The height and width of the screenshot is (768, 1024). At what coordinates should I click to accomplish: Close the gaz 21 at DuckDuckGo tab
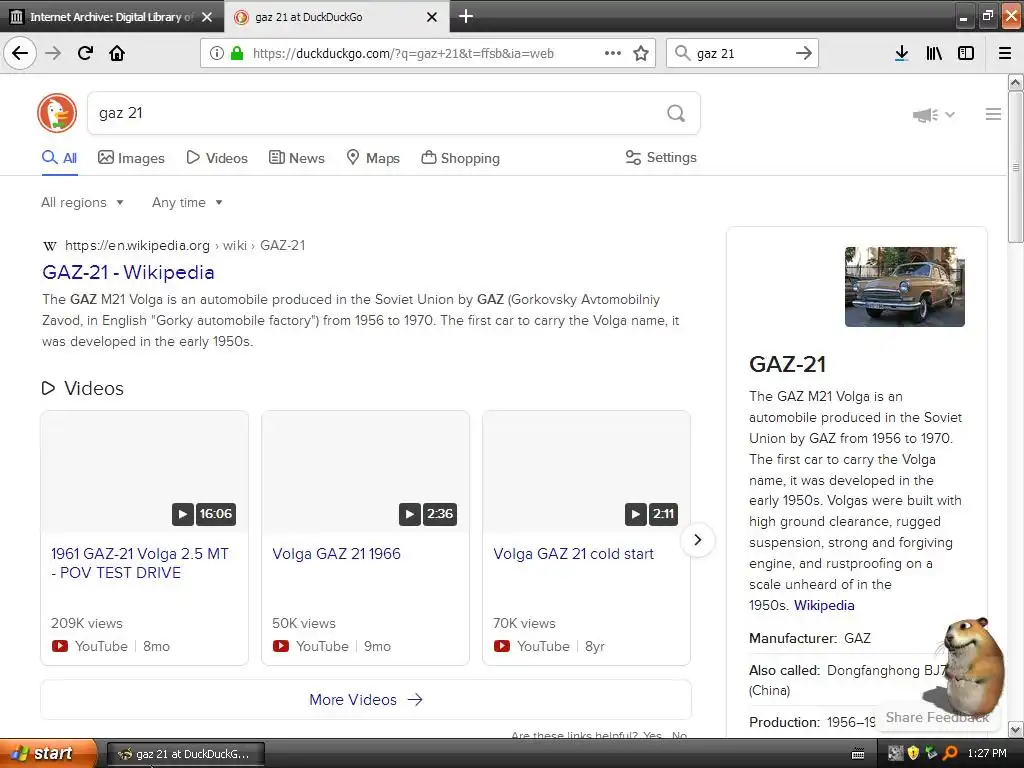pos(432,17)
